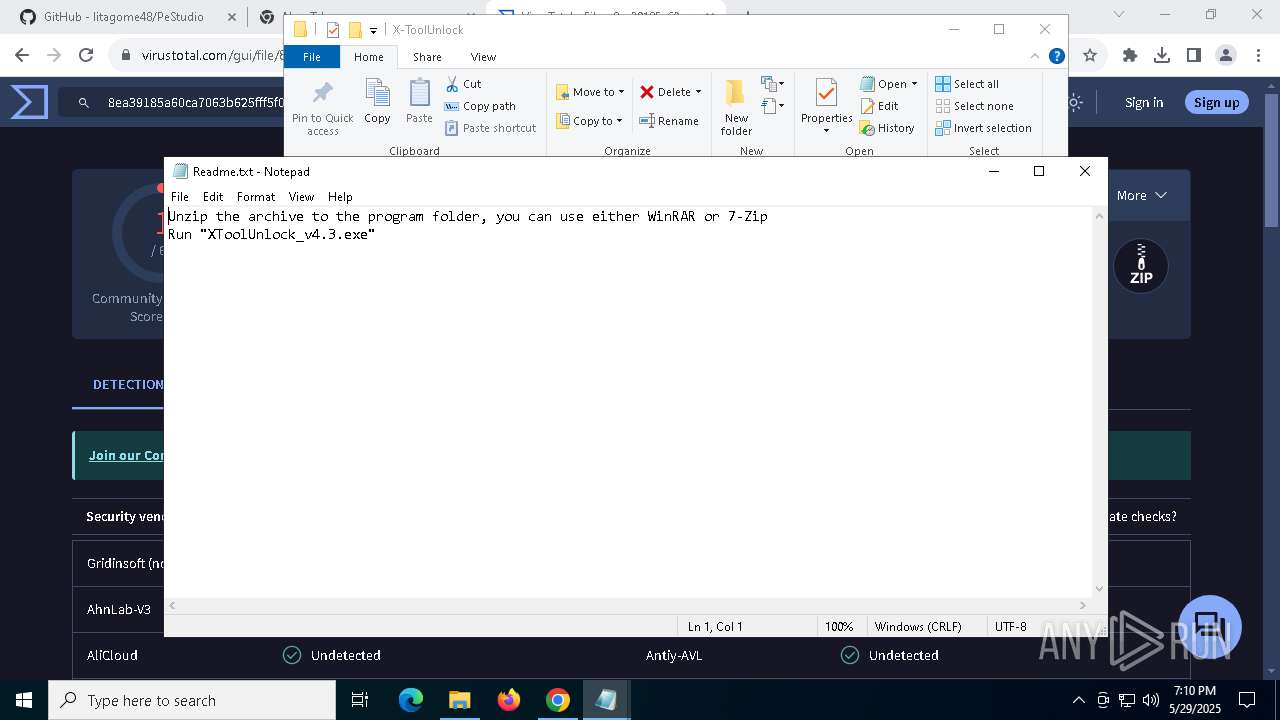Click Join our Community link

tap(127, 455)
